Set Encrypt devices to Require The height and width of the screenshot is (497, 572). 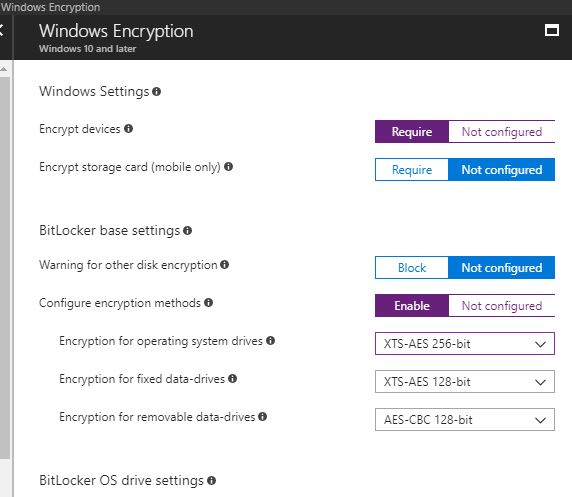[412, 132]
